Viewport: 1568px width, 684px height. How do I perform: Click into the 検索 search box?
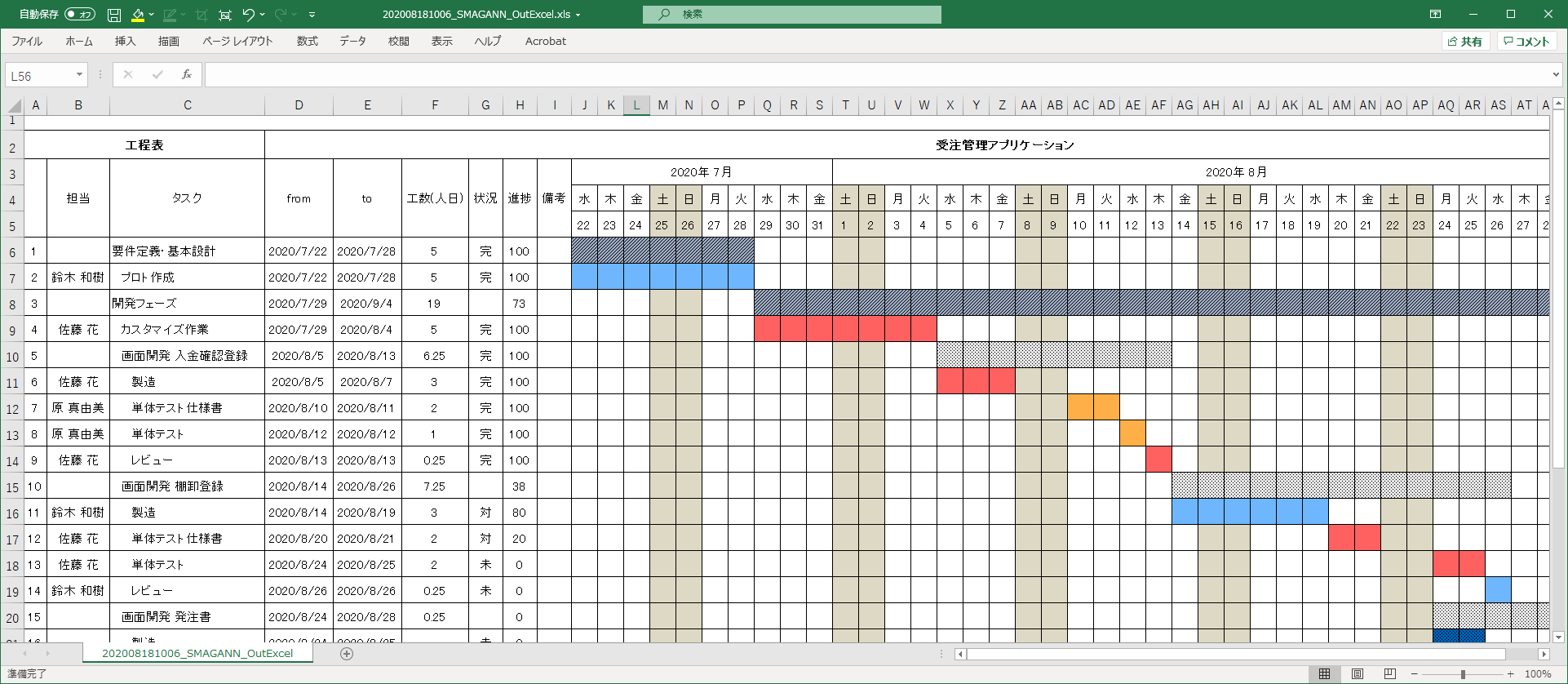click(791, 15)
